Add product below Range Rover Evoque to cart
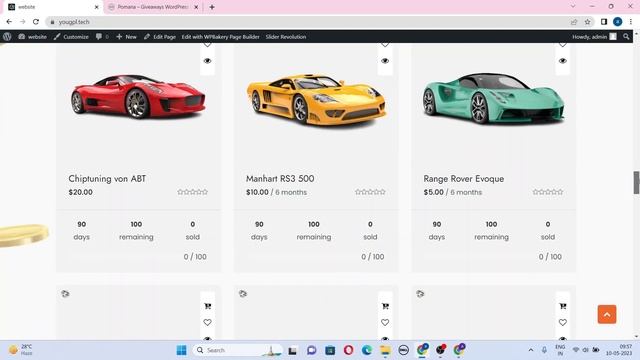The width and height of the screenshot is (640, 360). (562, 306)
